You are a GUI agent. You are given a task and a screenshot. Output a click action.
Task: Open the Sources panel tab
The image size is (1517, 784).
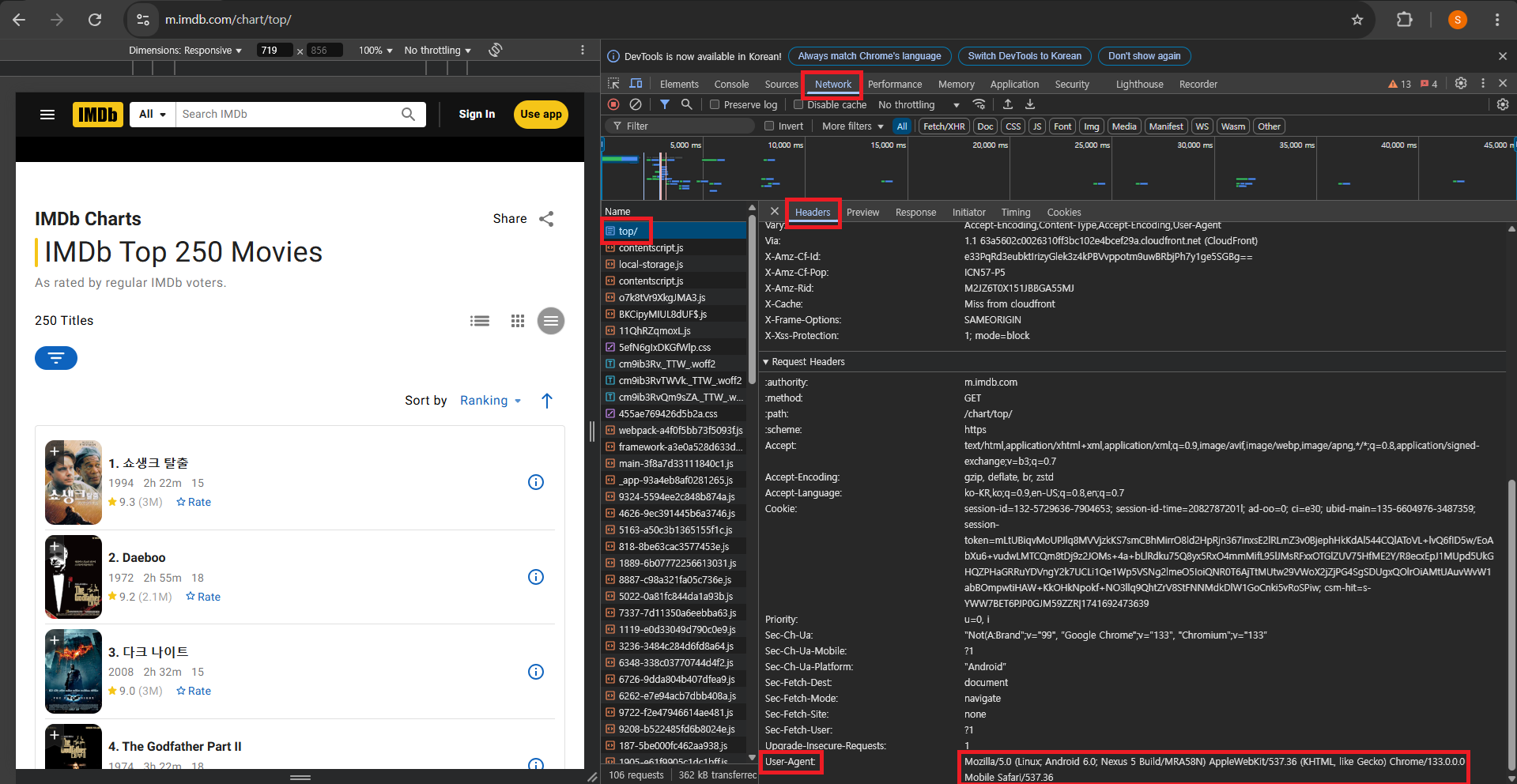coord(781,84)
